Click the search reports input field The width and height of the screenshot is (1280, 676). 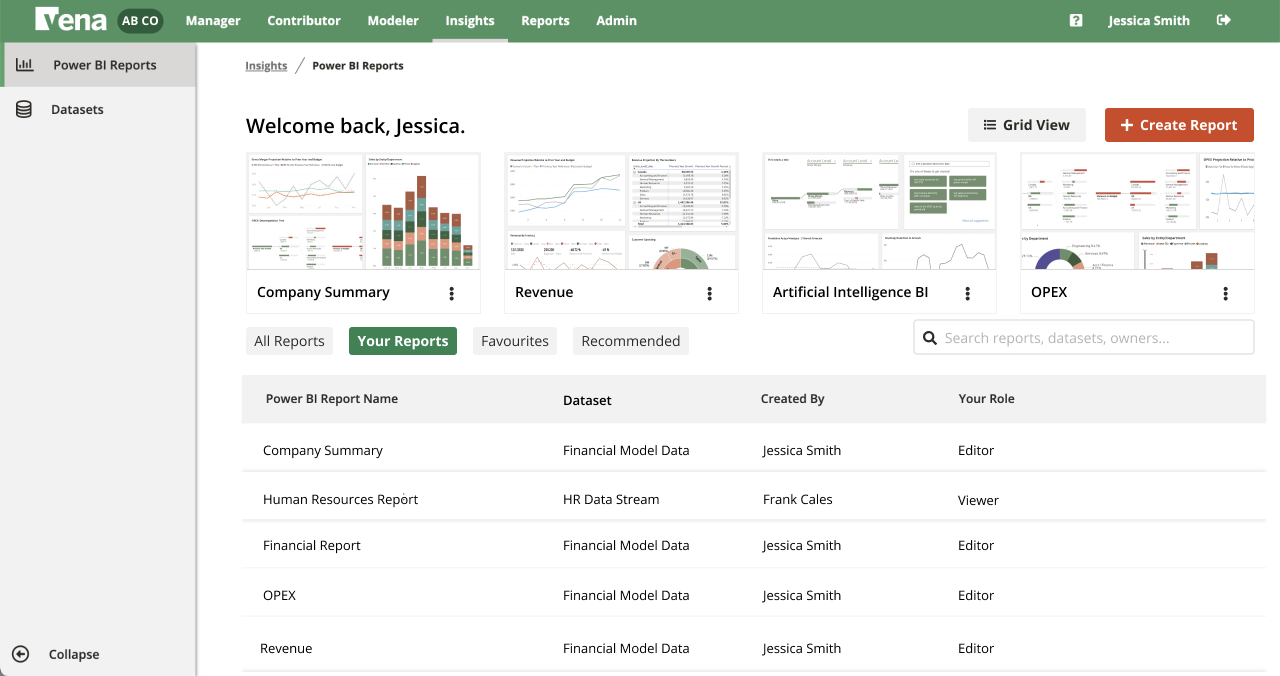1084,338
